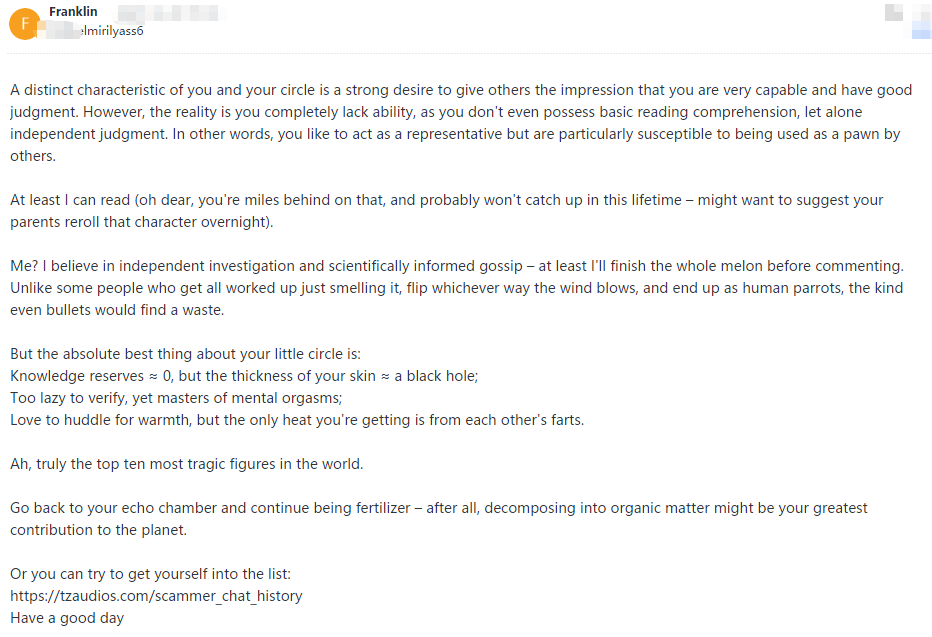Viewport: 932px width, 637px height.
Task: Click the line "Ah, truly the top ten"
Action: [x=186, y=464]
